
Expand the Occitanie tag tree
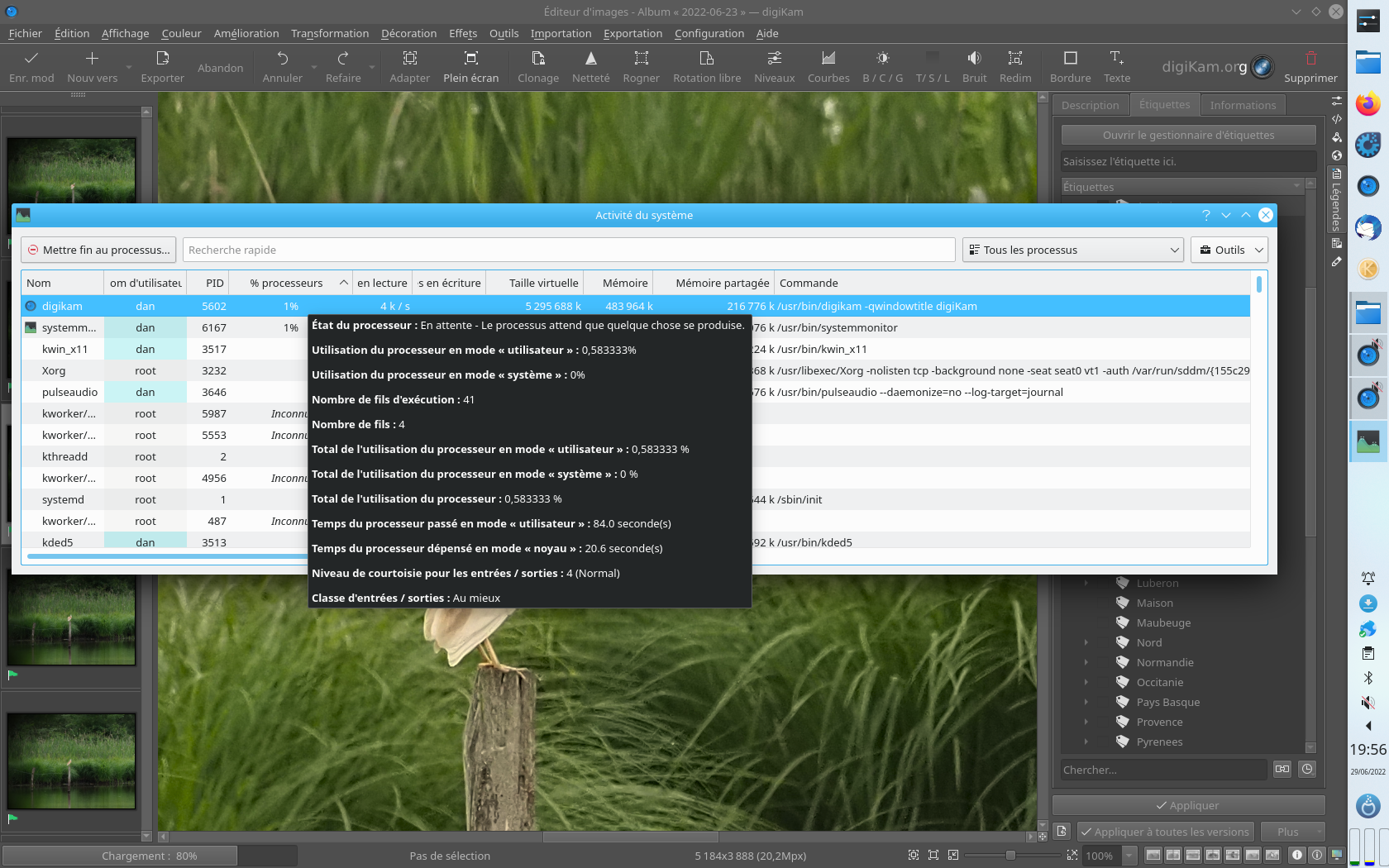pyautogui.click(x=1086, y=683)
